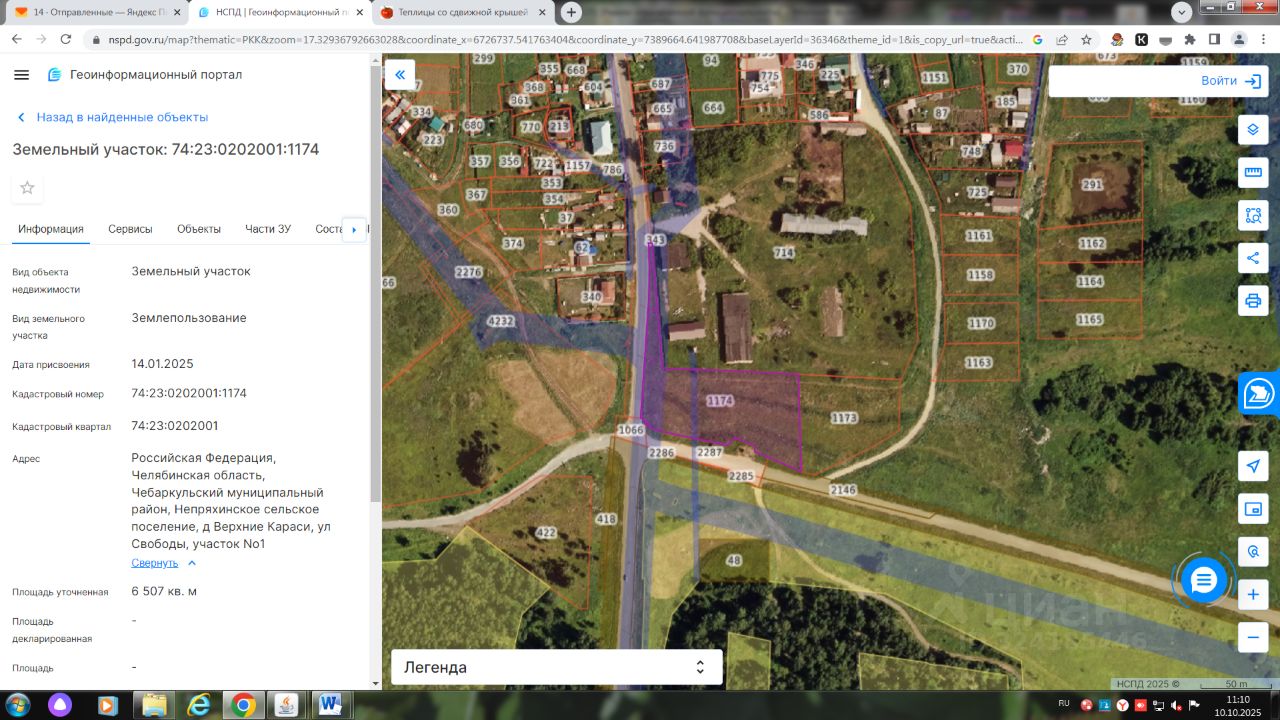Toggle the overview mini-map
Screen dimensions: 1280x720
click(1253, 509)
